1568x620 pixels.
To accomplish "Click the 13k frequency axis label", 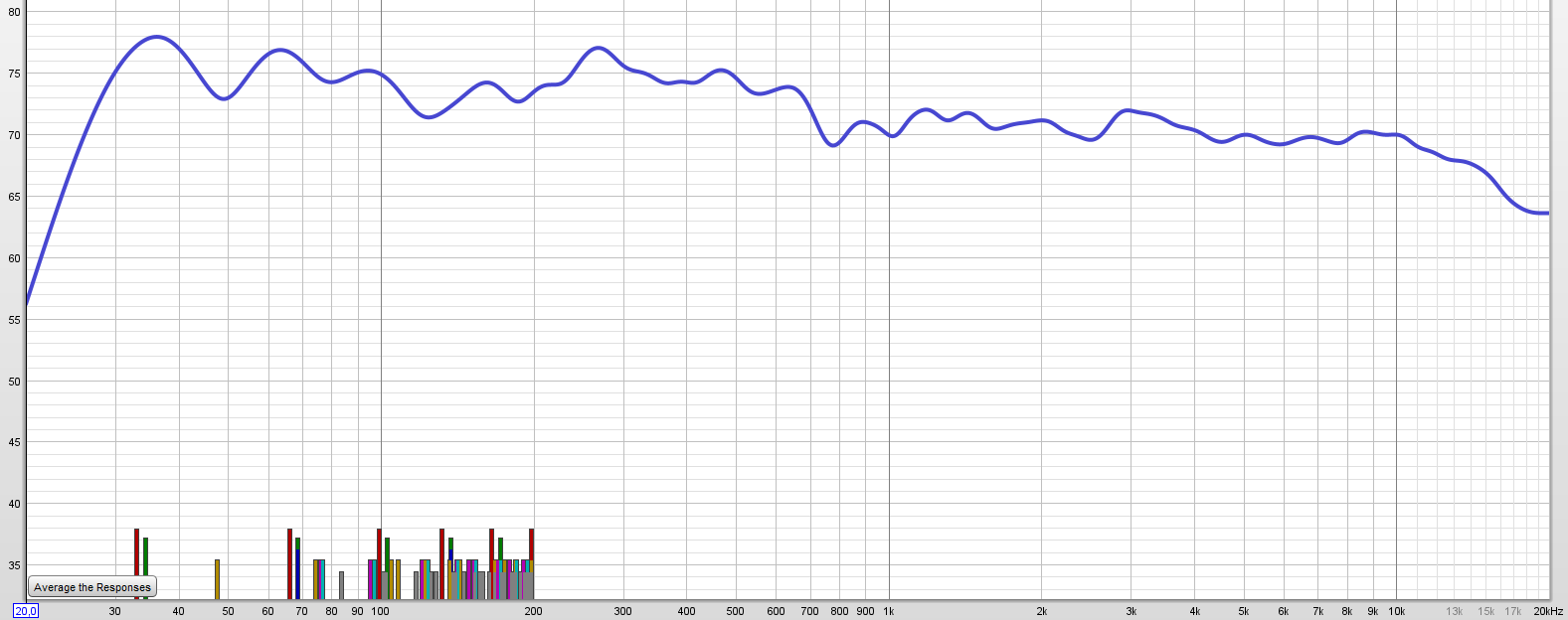I will (x=1455, y=611).
